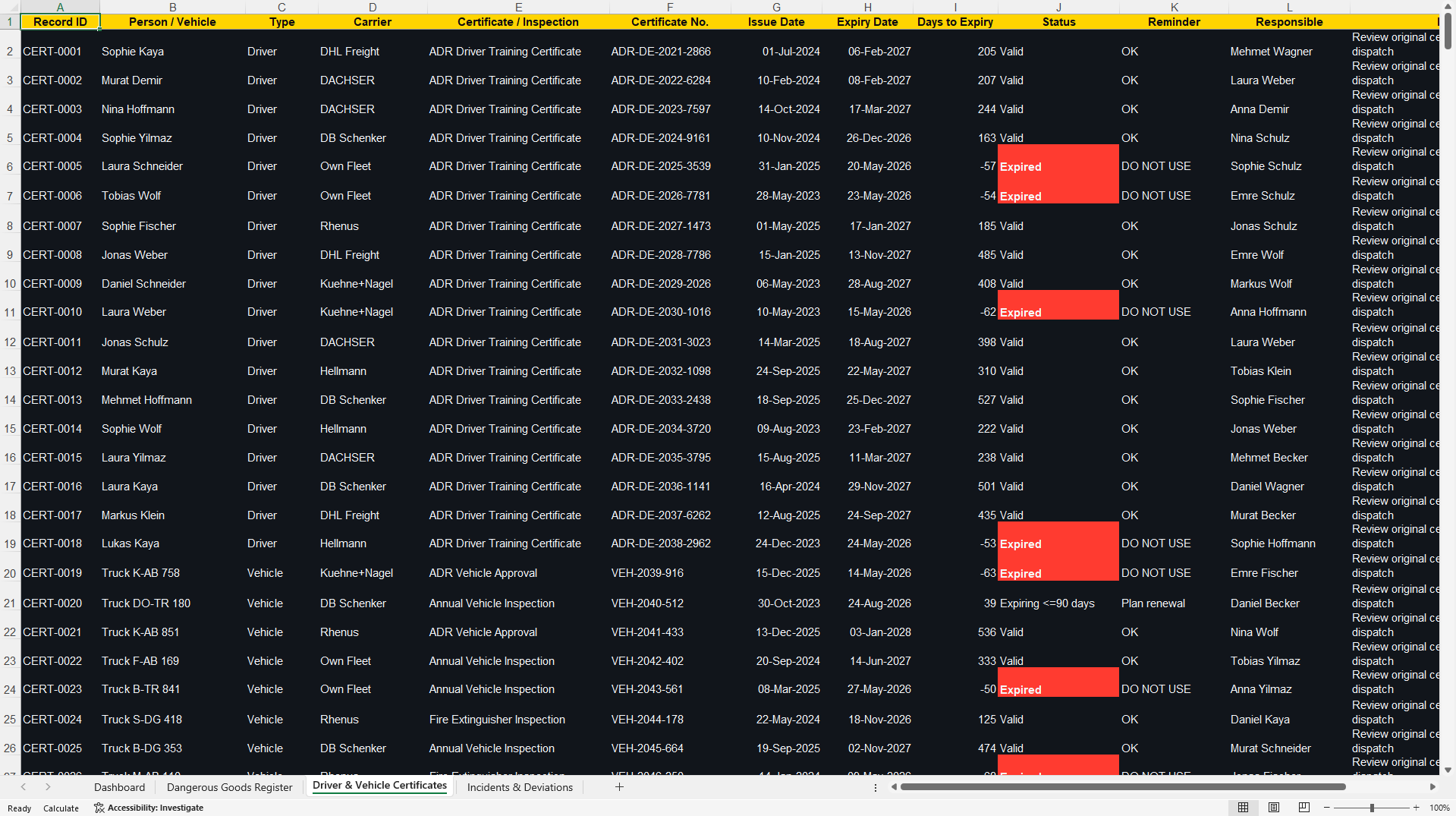Open Incidents & Deviations sheet tab
The width and height of the screenshot is (1456, 816).
520,787
